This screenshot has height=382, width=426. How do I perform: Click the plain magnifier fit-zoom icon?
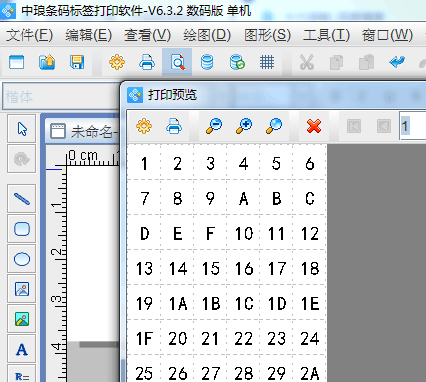(274, 126)
